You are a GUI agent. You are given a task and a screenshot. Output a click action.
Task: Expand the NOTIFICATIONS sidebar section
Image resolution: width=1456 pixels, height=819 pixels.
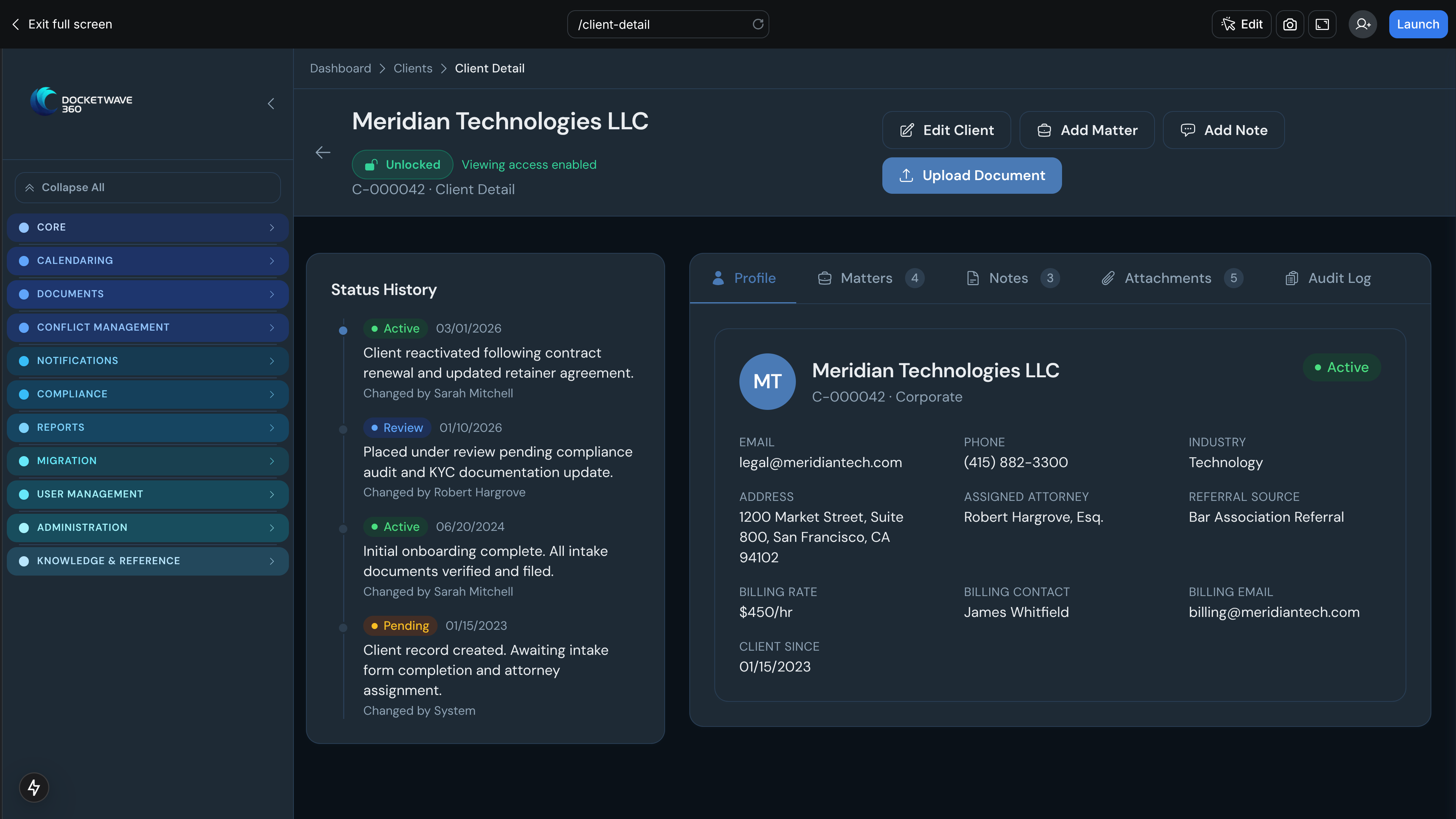(x=147, y=361)
